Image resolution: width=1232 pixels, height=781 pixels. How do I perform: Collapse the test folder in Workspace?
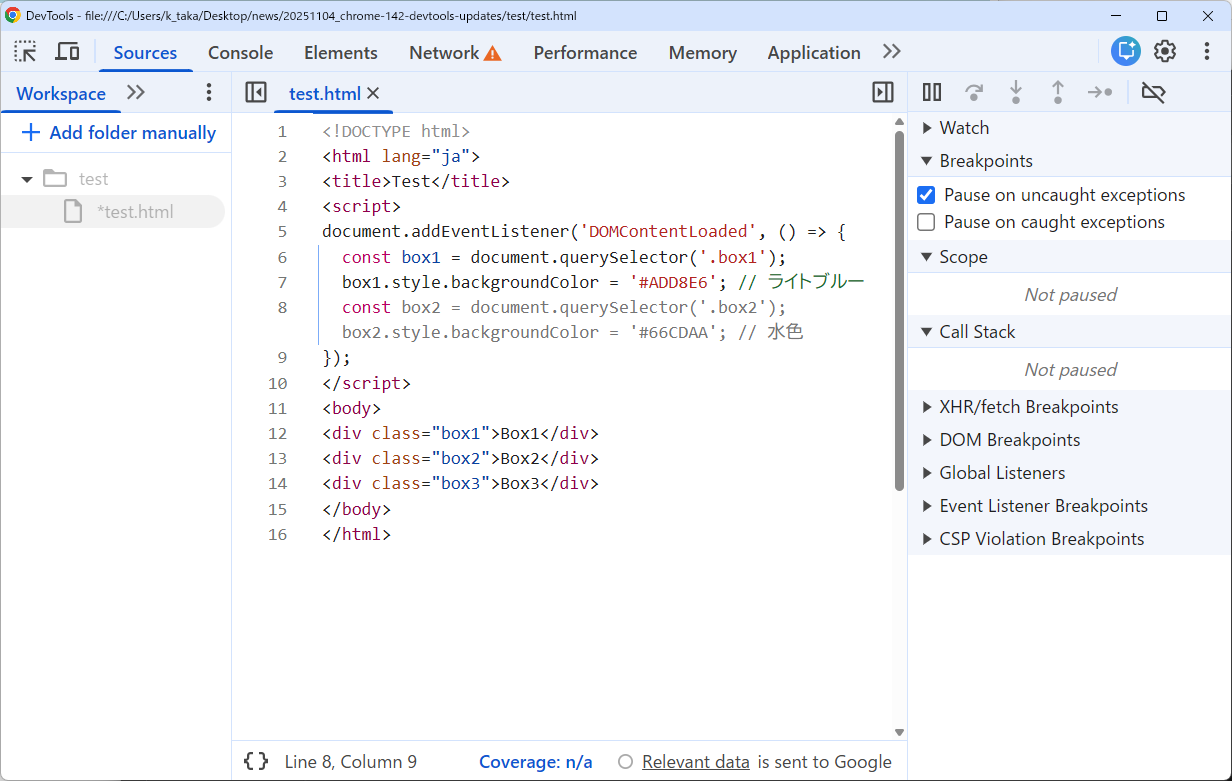pos(27,180)
